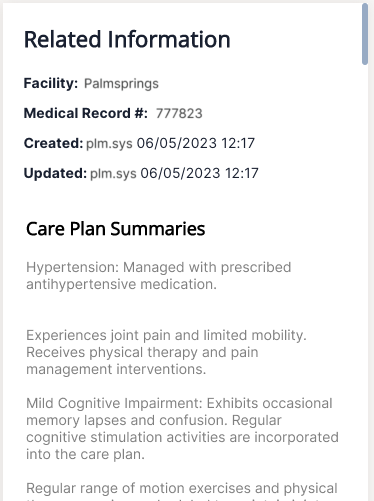Click the Hypertension care plan summary

coord(159,276)
